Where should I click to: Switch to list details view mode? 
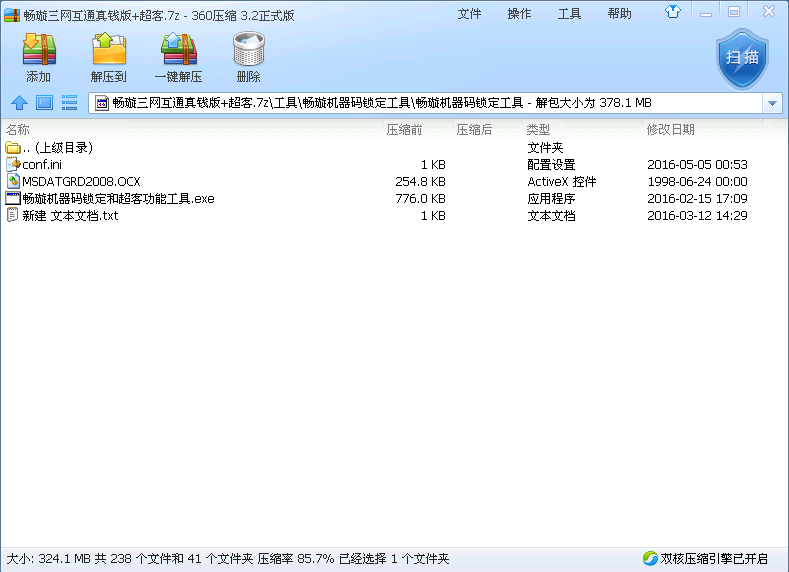click(x=70, y=103)
